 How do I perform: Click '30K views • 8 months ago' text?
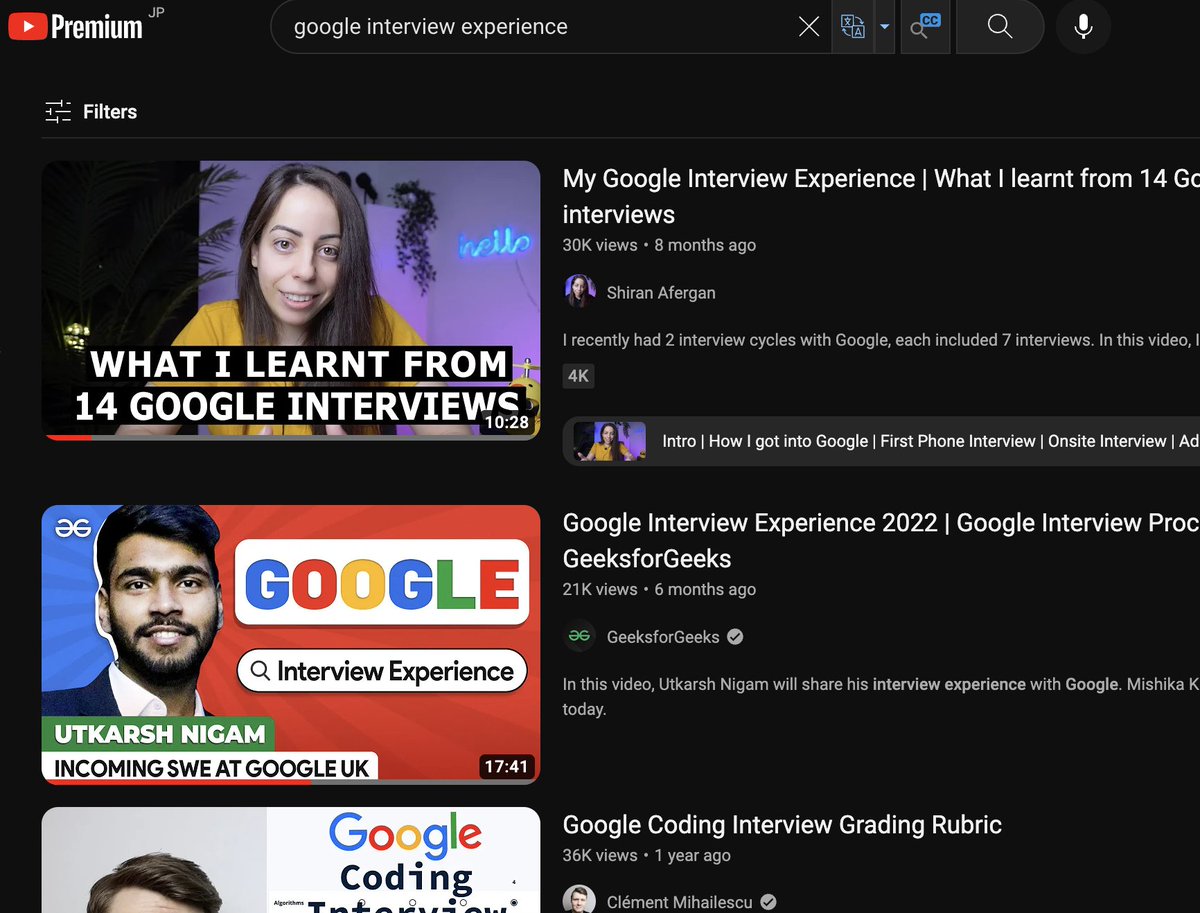click(659, 245)
